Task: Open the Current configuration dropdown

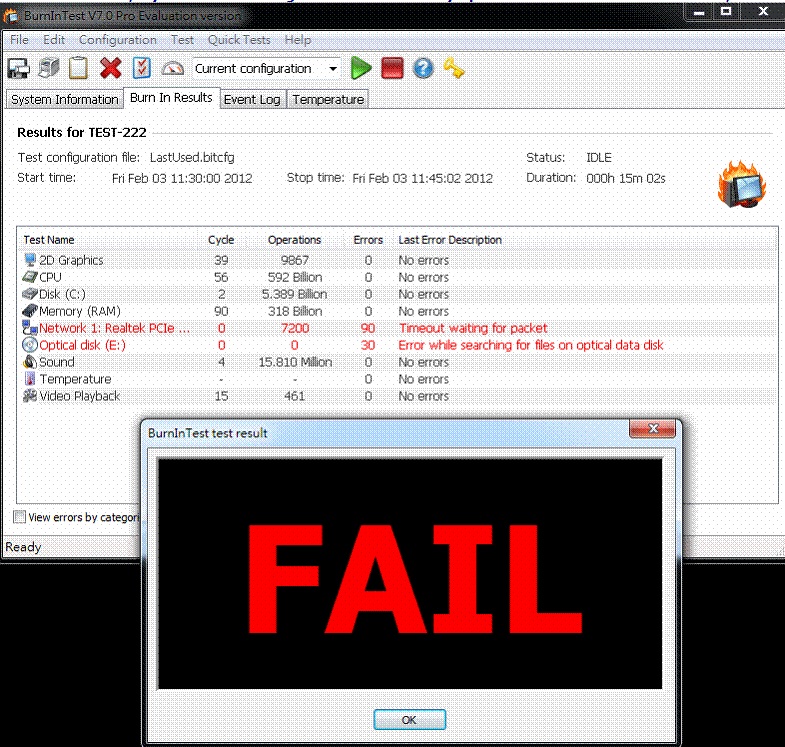Action: [x=267, y=69]
